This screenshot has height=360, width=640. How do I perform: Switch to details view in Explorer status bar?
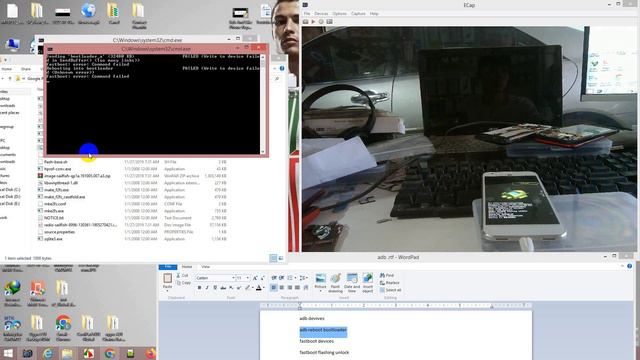273,258
